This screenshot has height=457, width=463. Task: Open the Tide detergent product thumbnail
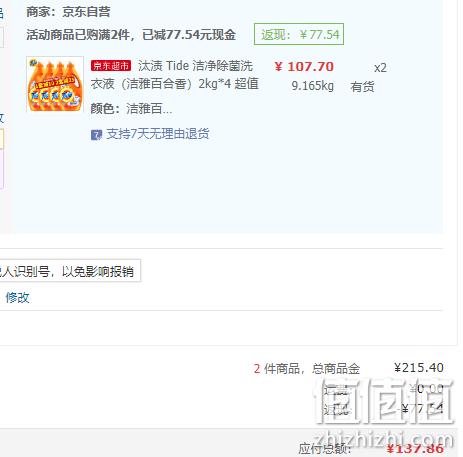(55, 84)
